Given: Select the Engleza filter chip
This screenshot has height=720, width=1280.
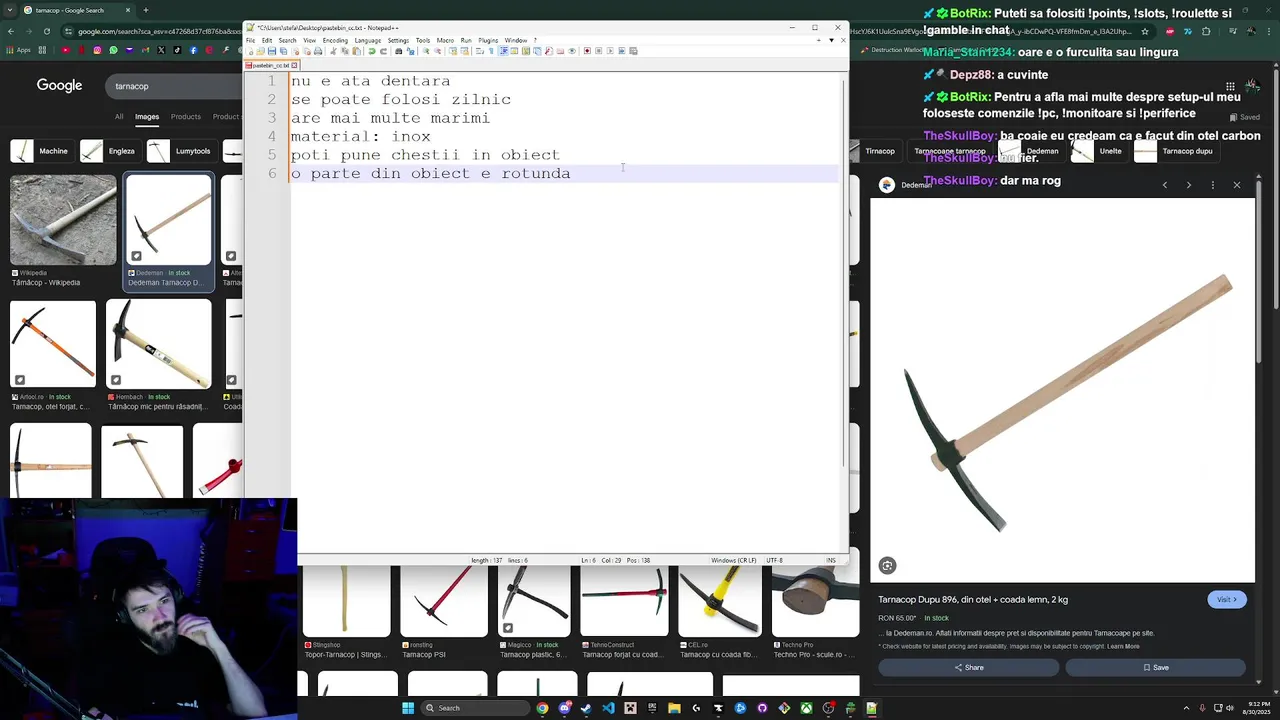Looking at the screenshot, I should (109, 151).
